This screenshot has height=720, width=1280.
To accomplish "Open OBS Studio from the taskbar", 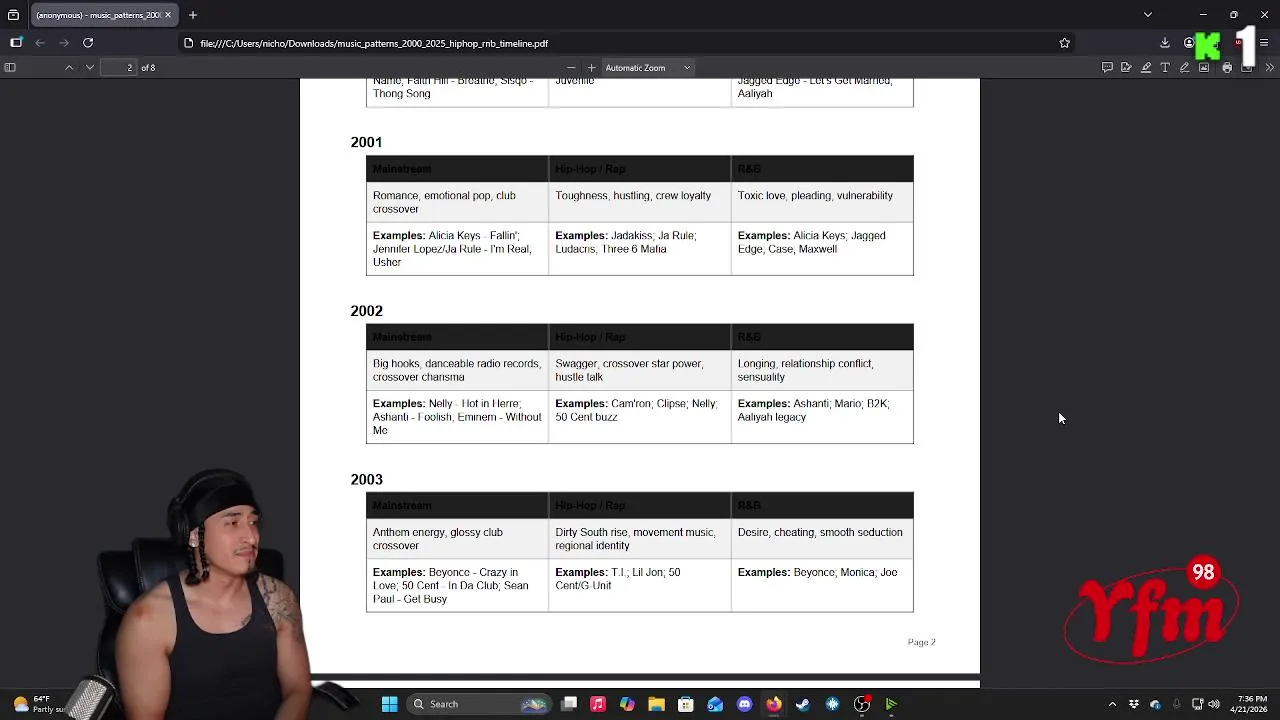I will (862, 704).
